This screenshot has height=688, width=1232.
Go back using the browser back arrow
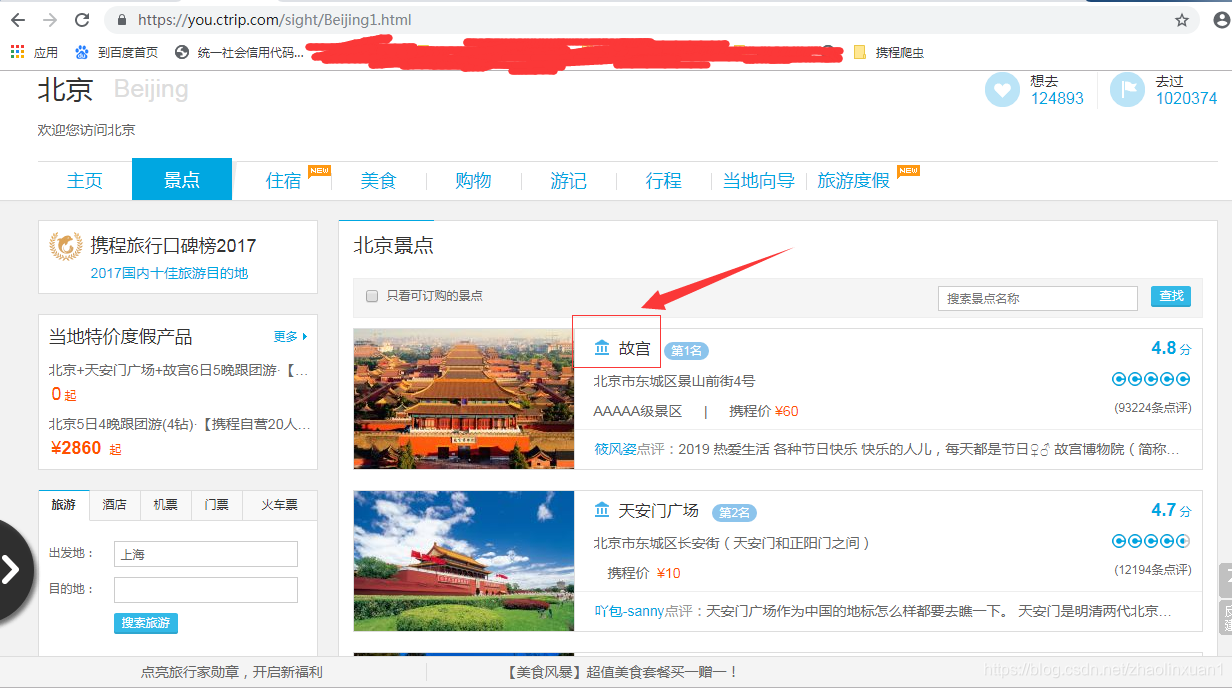pyautogui.click(x=18, y=20)
